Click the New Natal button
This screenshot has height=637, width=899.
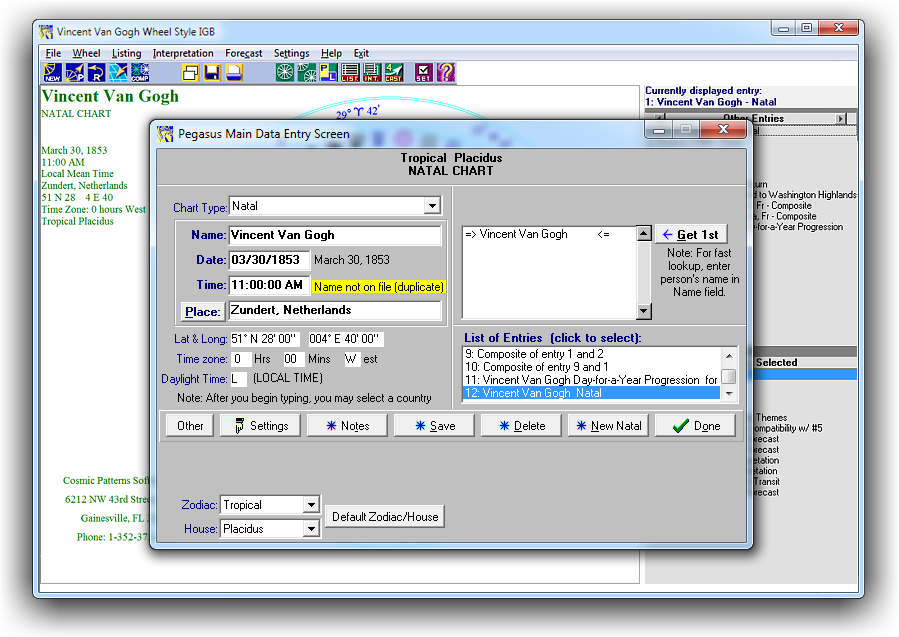tap(609, 425)
